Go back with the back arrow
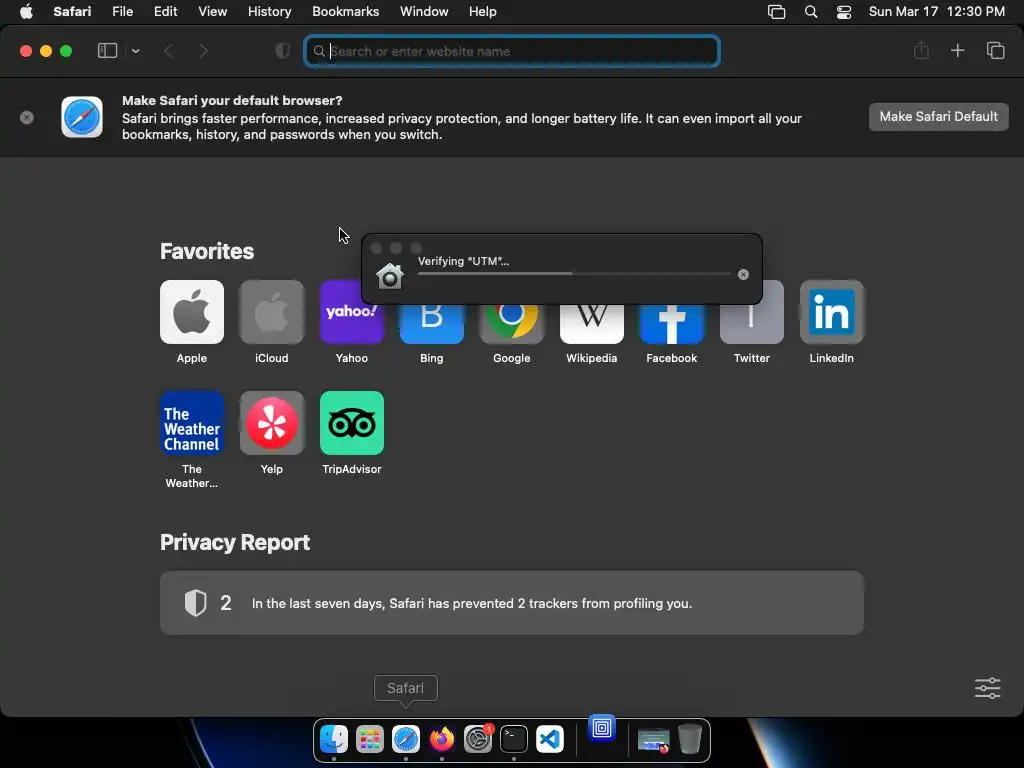 pos(168,51)
